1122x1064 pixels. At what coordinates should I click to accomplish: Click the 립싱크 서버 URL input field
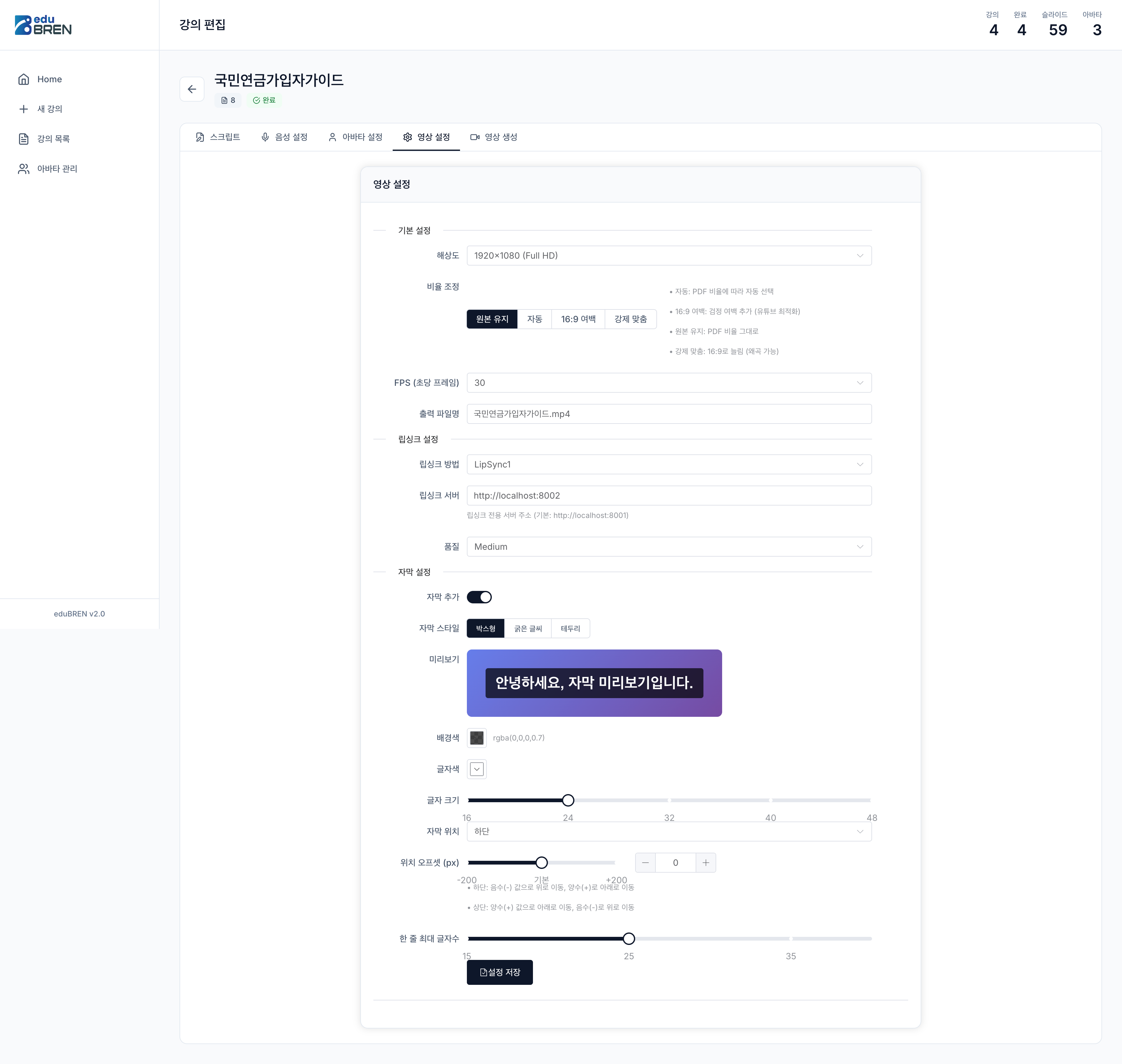click(x=669, y=496)
